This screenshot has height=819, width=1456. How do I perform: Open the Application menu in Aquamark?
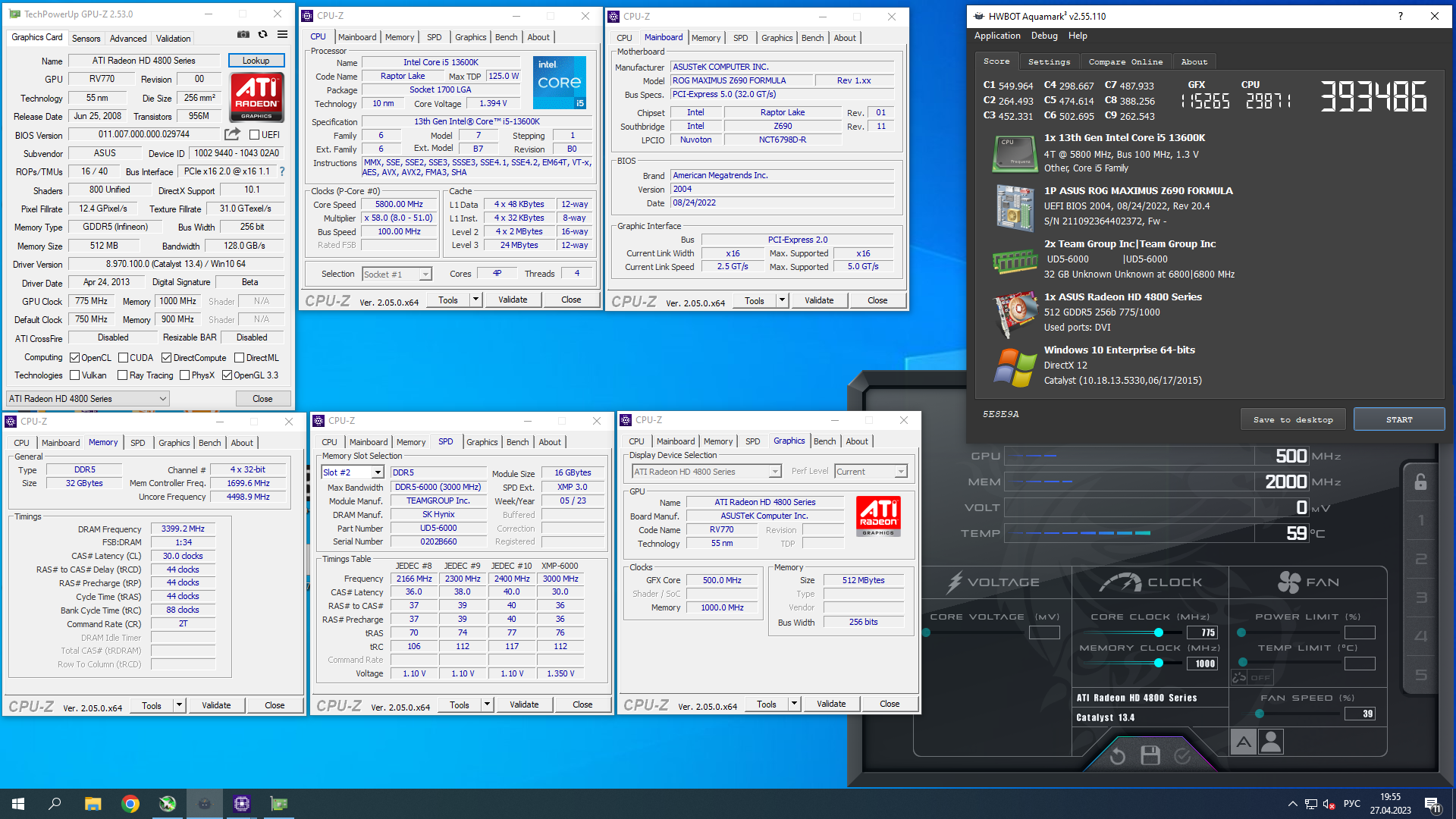(x=997, y=36)
